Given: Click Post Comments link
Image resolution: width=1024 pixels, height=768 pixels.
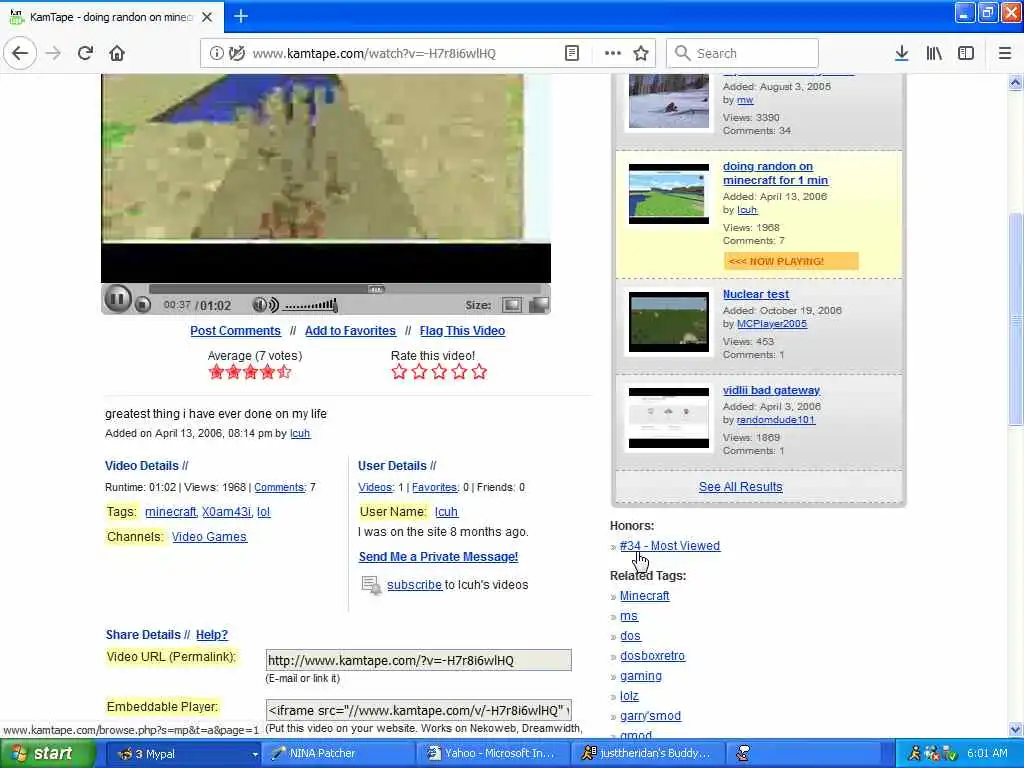Looking at the screenshot, I should click(x=235, y=331).
